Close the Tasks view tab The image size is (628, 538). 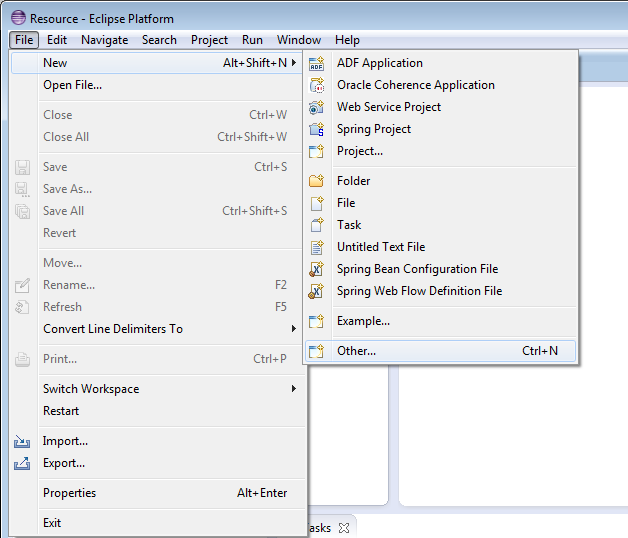(344, 528)
